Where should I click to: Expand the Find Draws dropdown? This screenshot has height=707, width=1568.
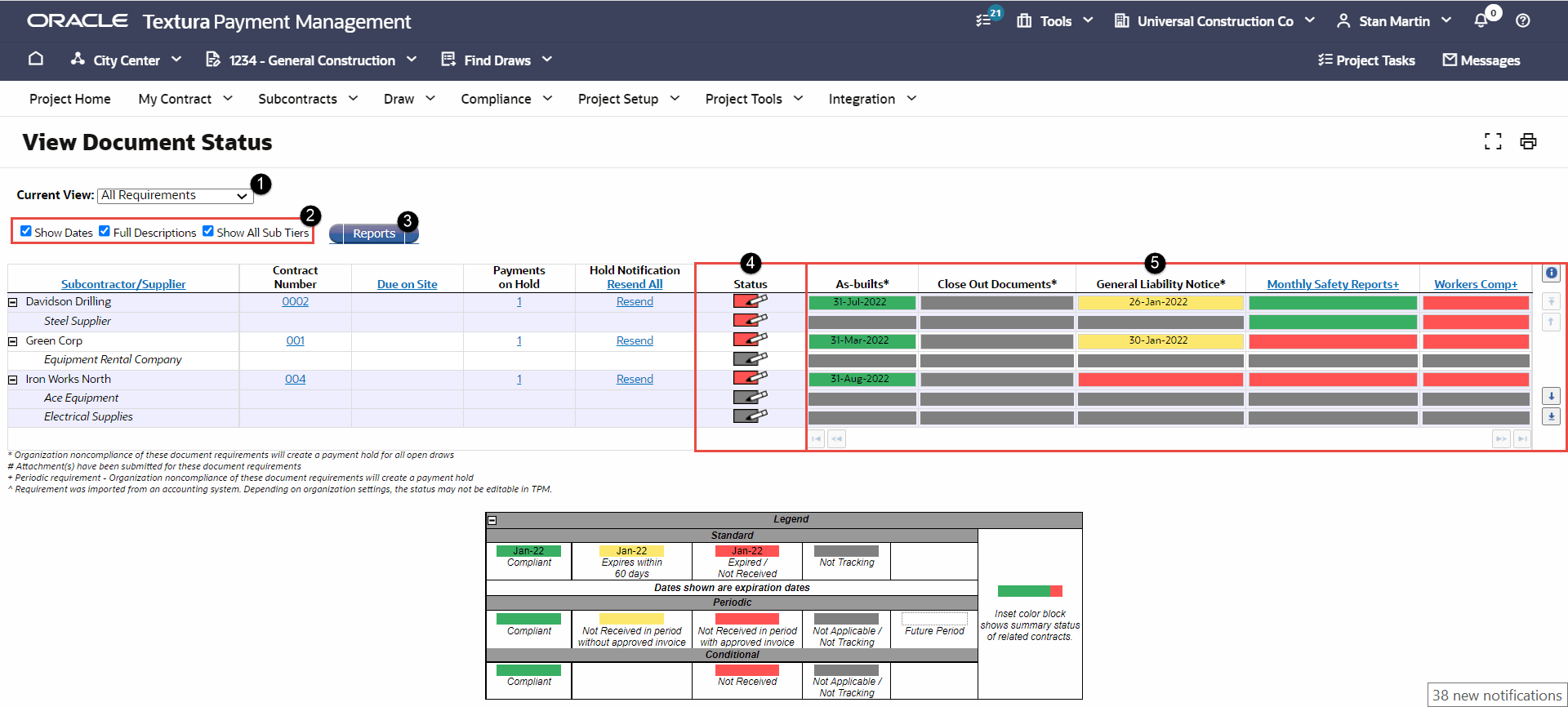click(x=497, y=60)
